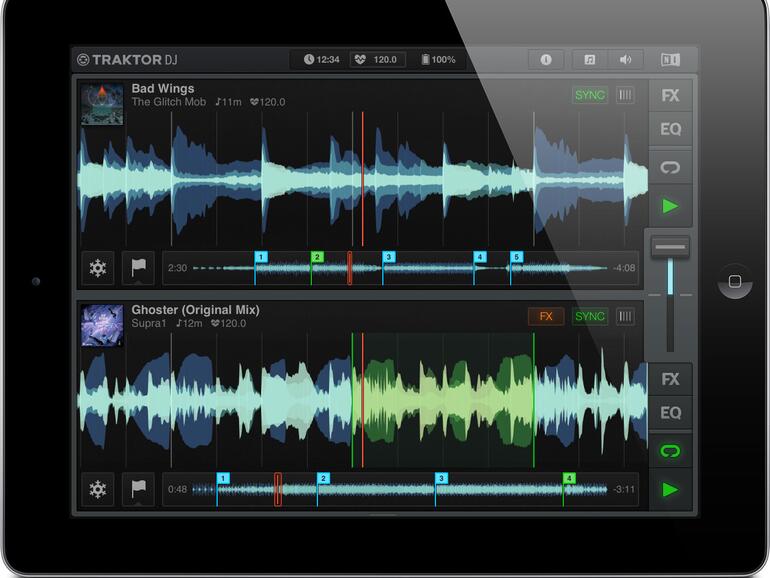This screenshot has height=578, width=770.
Task: Open cue point flag on top deck
Action: coord(138,268)
